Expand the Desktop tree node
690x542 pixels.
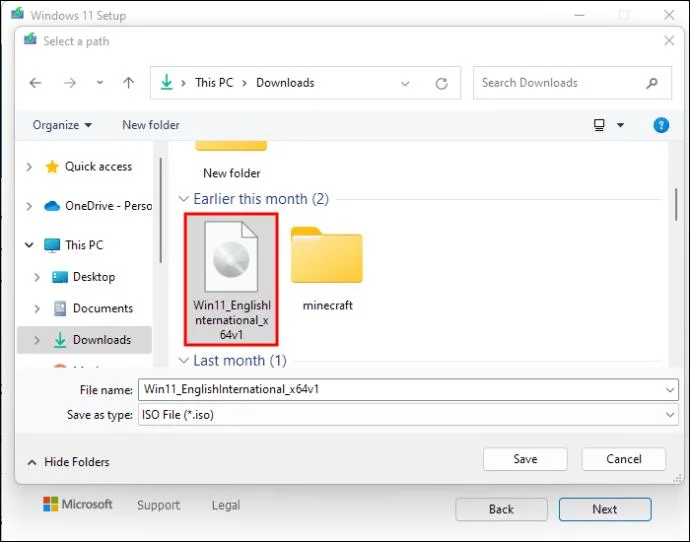click(37, 277)
